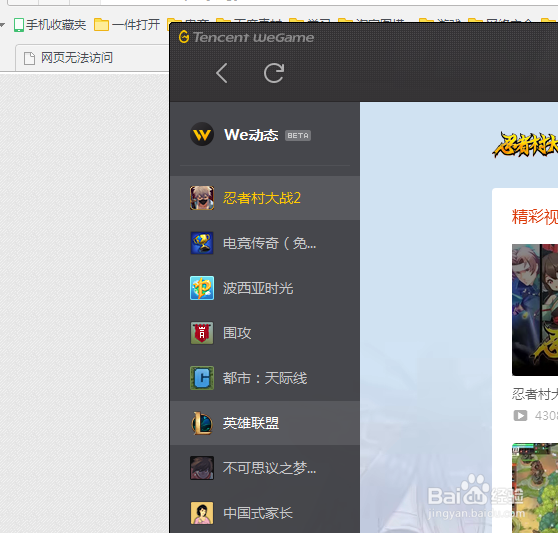Open 中国式家长 in the game list

pos(265,513)
